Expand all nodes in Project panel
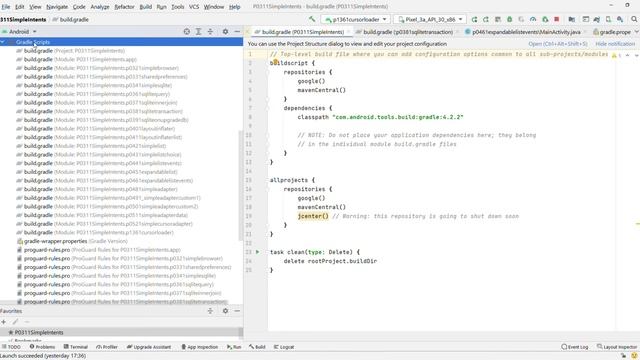Screen dimensions: 640x360 (198, 31)
